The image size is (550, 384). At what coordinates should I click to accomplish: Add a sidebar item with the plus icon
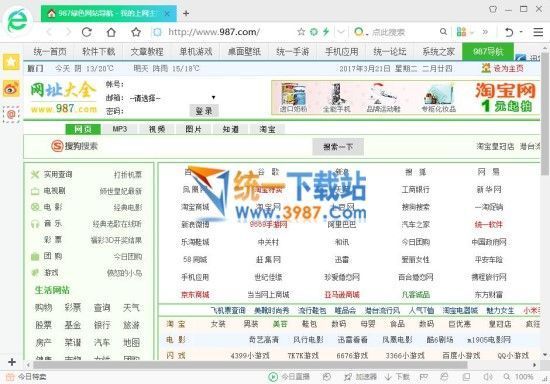12,362
